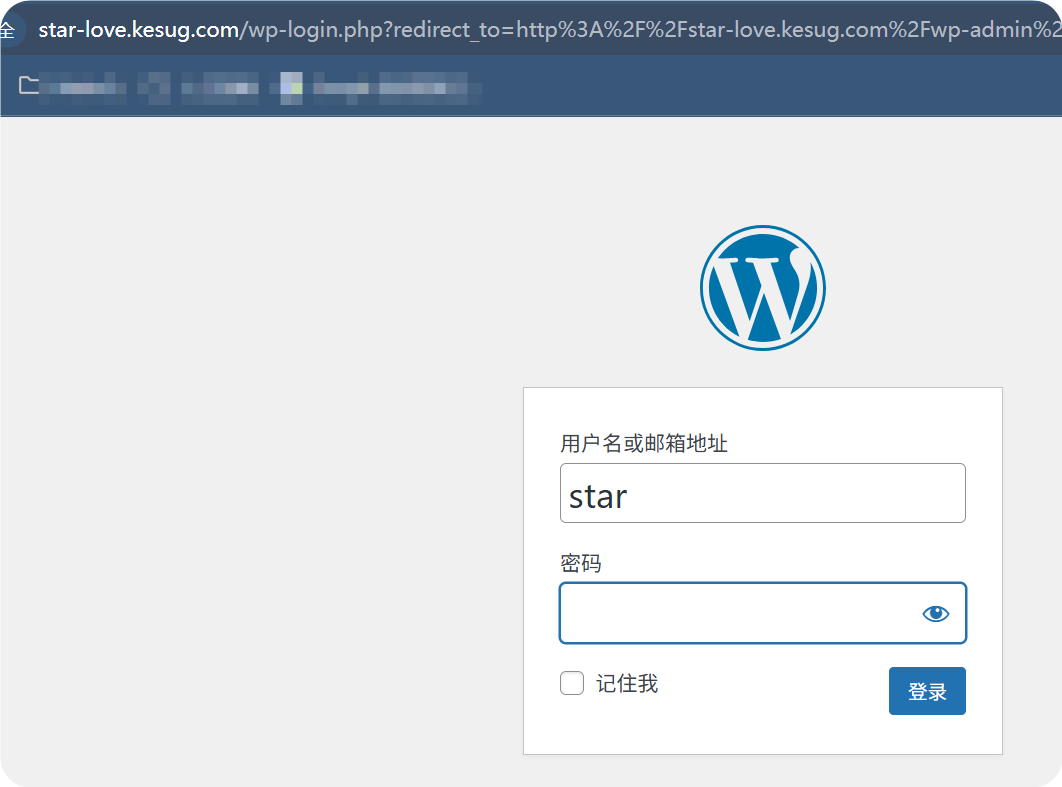This screenshot has height=787, width=1062.
Task: Focus the username field containing "star"
Action: tap(762, 493)
